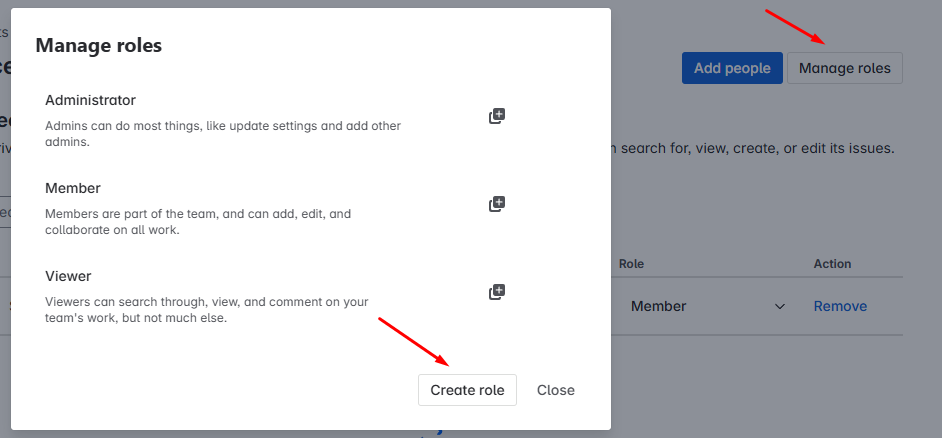Close the Manage roles dialog

pos(556,390)
